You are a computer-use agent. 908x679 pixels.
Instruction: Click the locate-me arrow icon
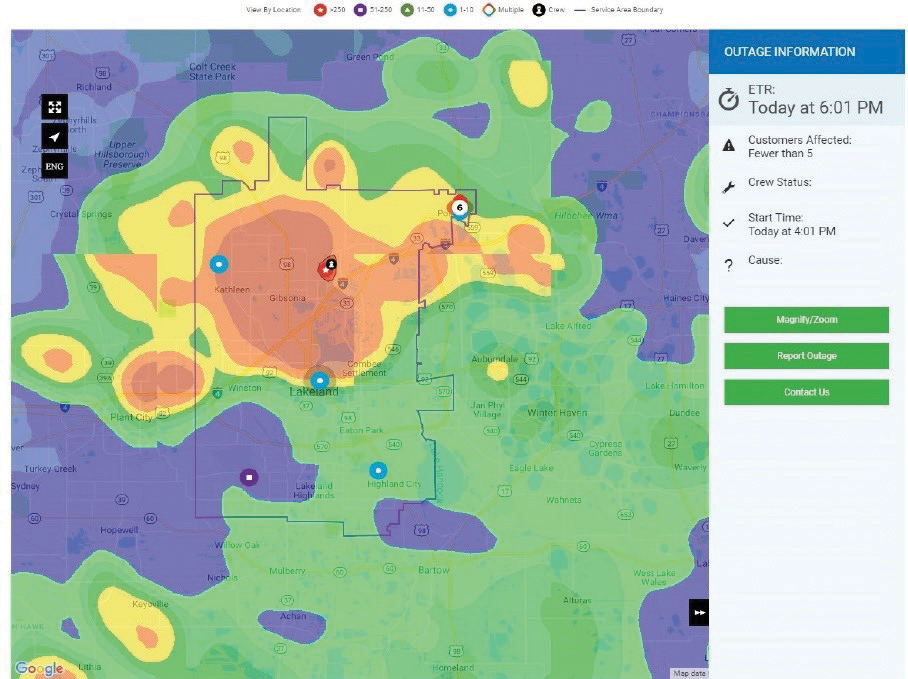pos(54,137)
